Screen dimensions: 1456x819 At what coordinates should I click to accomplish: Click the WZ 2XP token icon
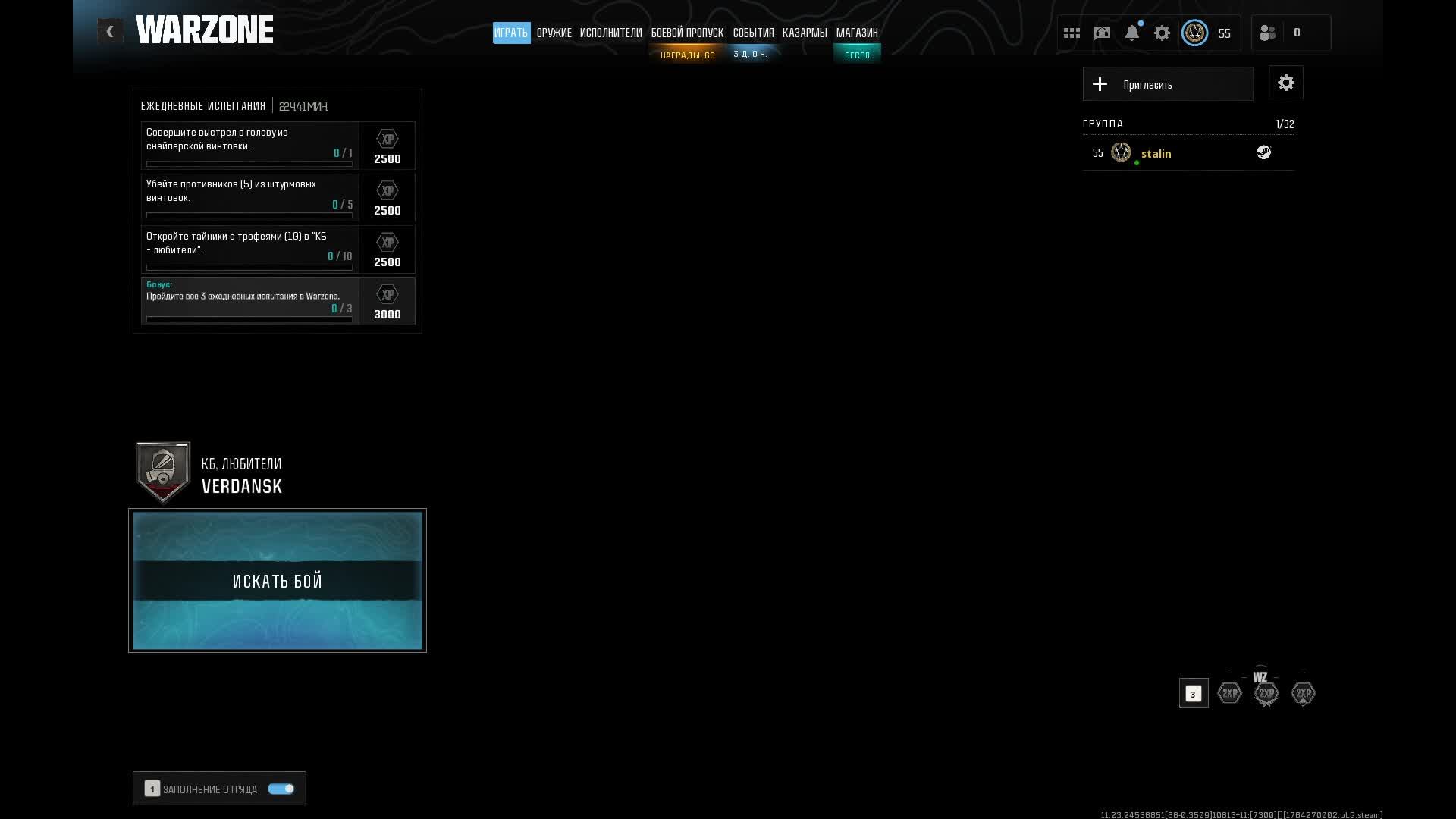pos(1266,692)
